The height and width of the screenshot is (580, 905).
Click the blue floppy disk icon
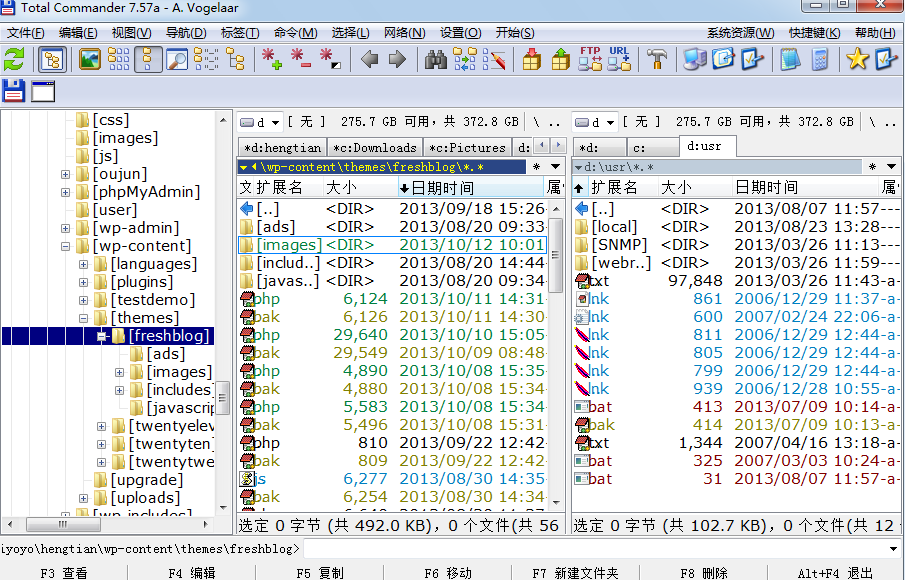click(x=14, y=91)
